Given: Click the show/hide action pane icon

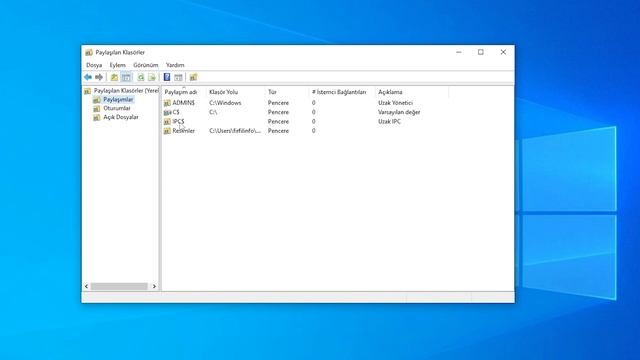Looking at the screenshot, I should coord(178,77).
